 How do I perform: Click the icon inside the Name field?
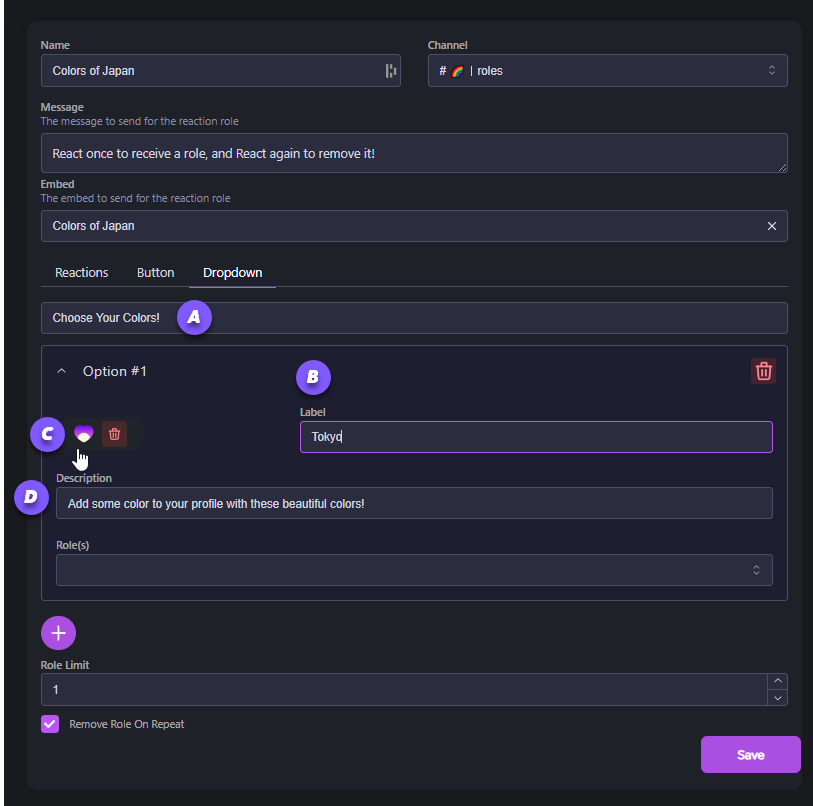tap(390, 71)
